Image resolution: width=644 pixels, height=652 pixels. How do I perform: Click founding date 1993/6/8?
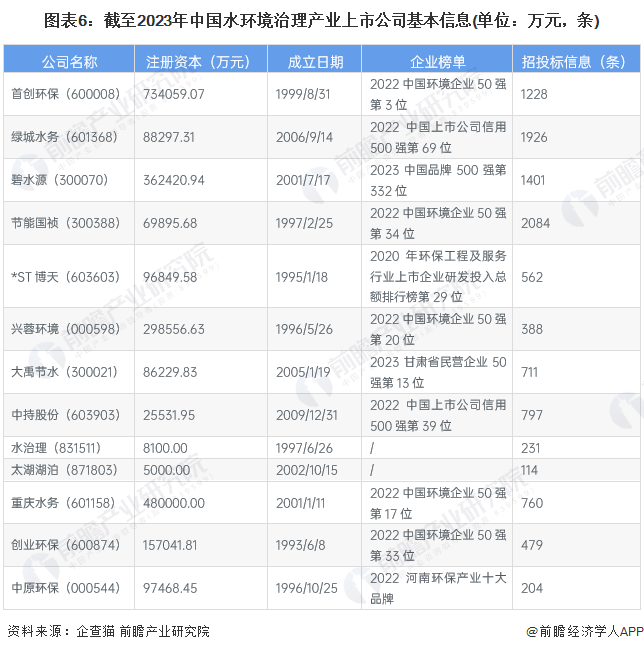click(300, 545)
